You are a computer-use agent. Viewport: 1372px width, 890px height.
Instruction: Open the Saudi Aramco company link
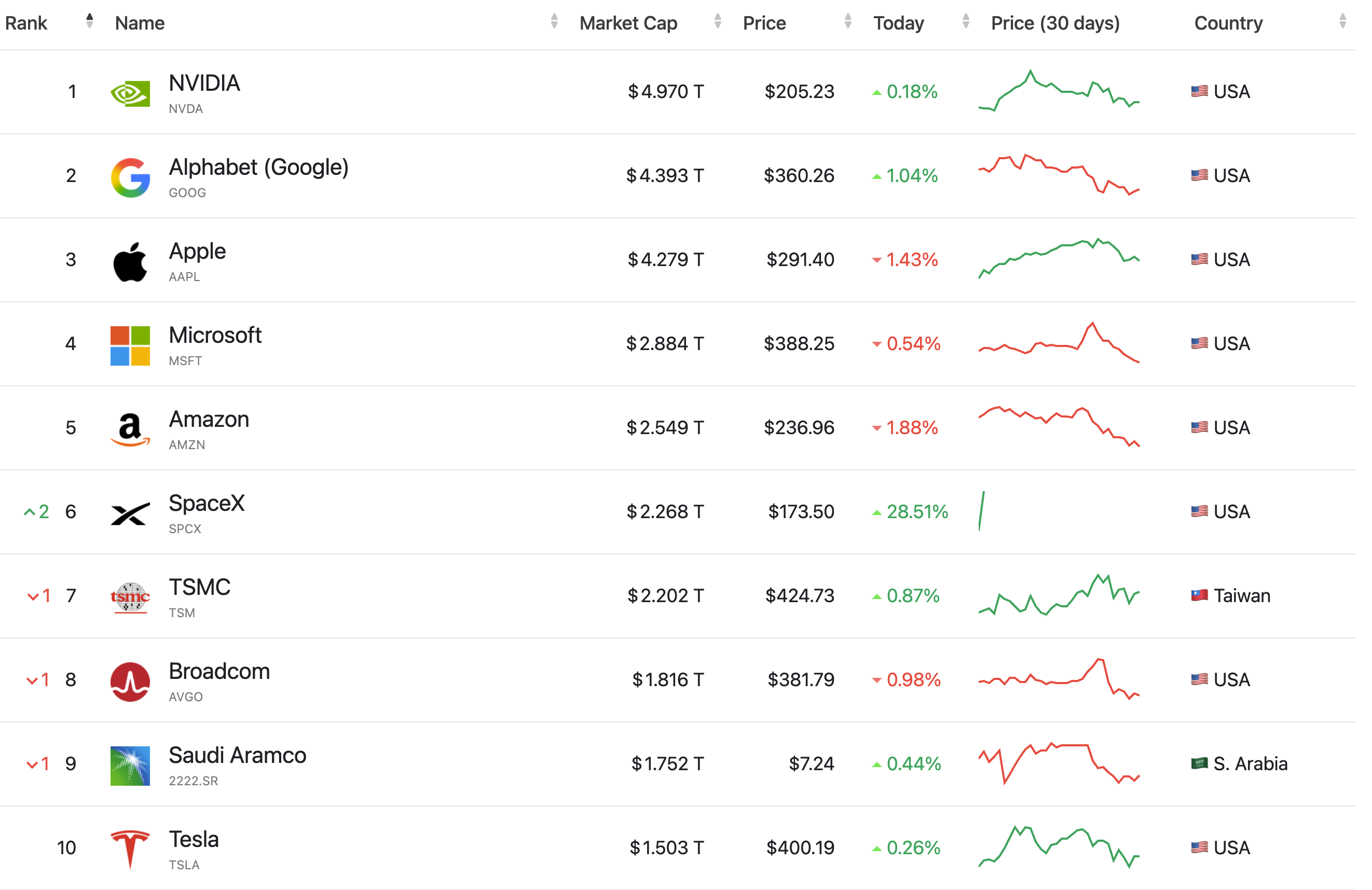tap(238, 755)
